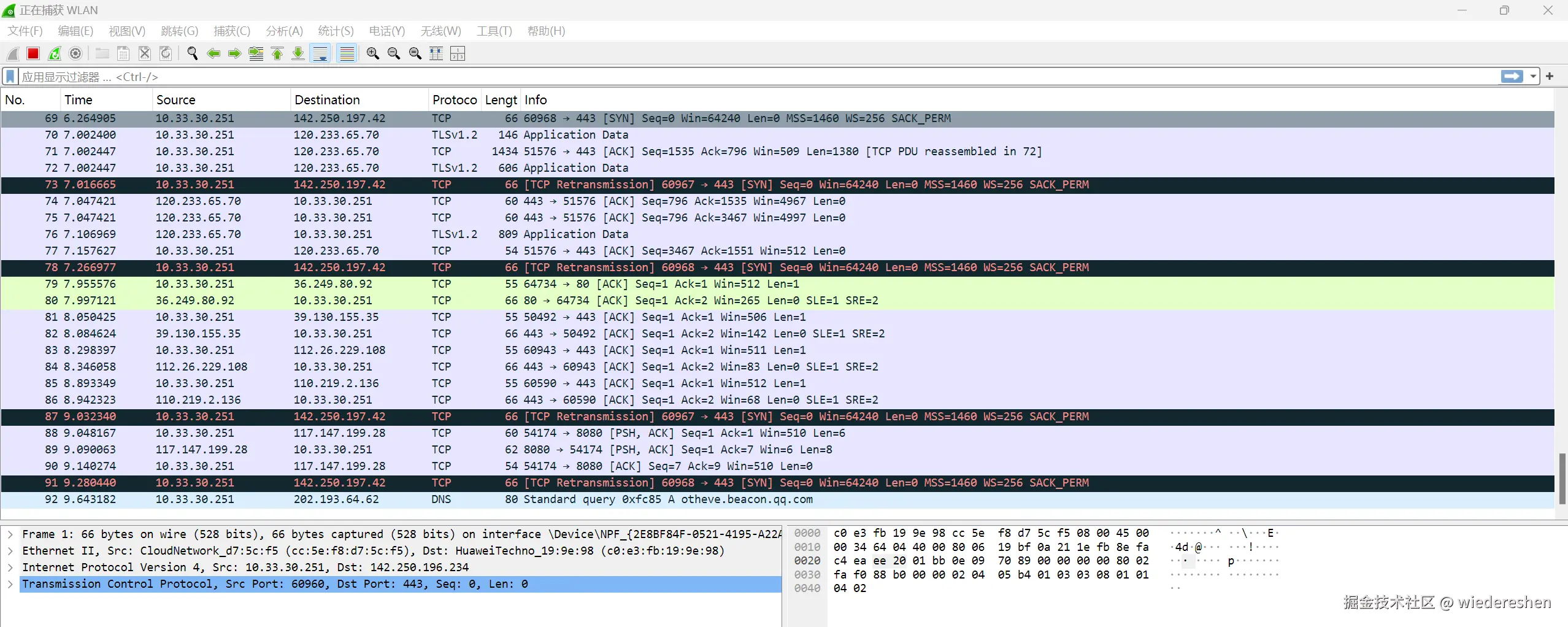
Task: Open the 帮助(H) menu
Action: 546,31
